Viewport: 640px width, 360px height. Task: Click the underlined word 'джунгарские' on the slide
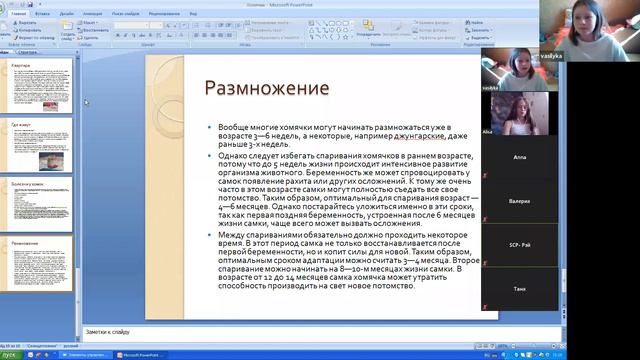(x=419, y=136)
